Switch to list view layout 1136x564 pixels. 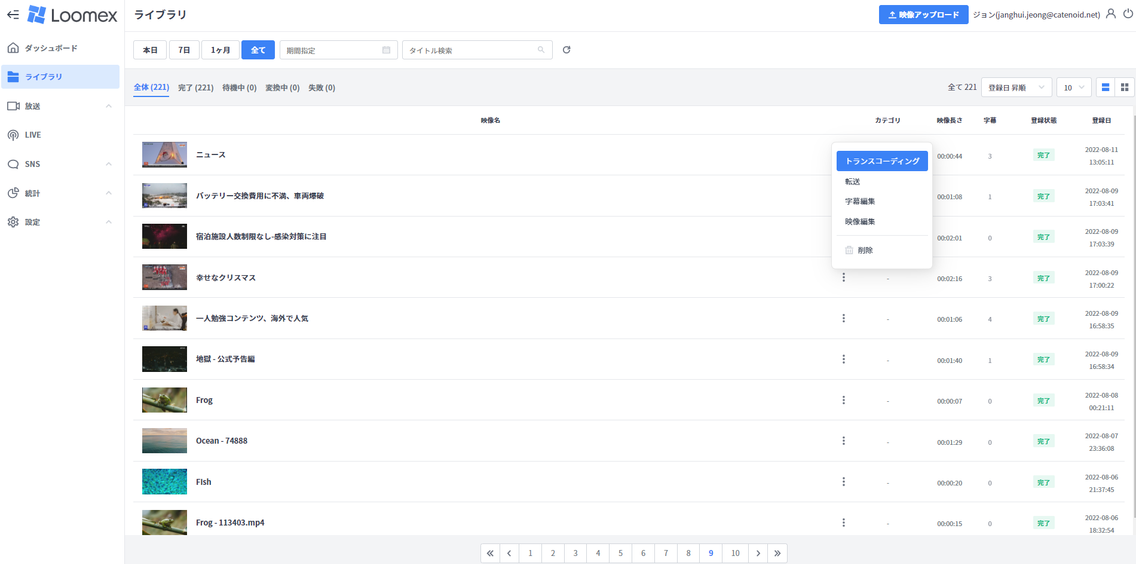(1105, 88)
